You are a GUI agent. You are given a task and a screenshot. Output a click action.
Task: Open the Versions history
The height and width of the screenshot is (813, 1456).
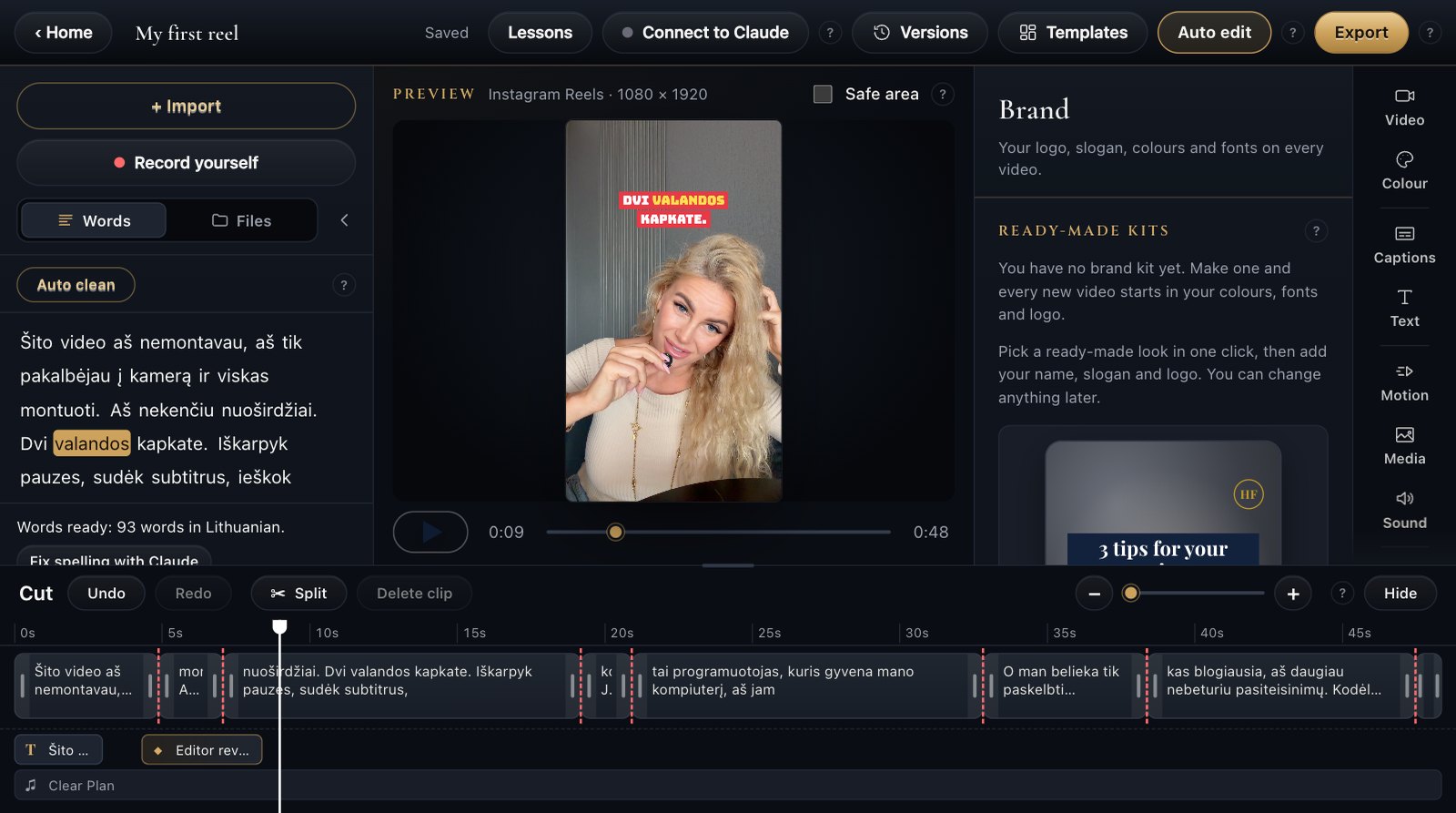pos(920,33)
